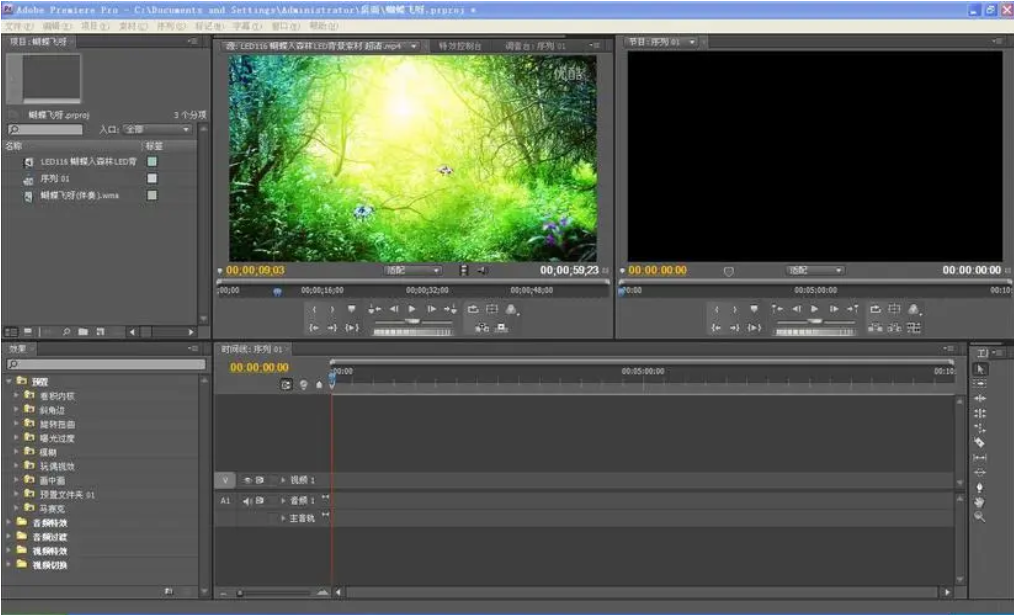The image size is (1014, 615).
Task: Select the Hand tool
Action: tap(980, 502)
